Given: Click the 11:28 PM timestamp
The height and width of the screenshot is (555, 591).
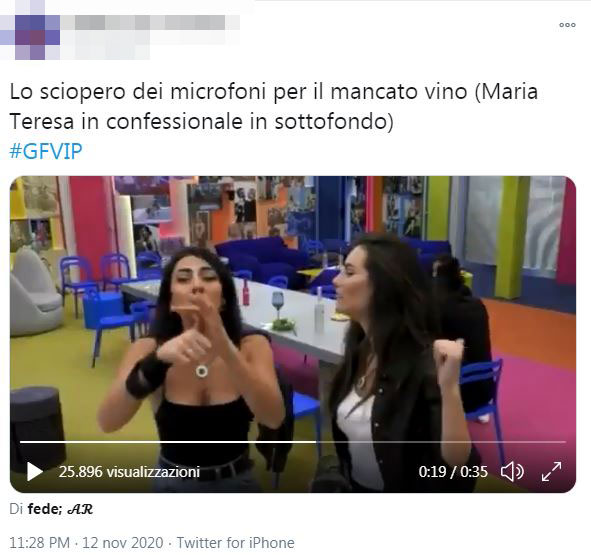Looking at the screenshot, I should pyautogui.click(x=39, y=543).
